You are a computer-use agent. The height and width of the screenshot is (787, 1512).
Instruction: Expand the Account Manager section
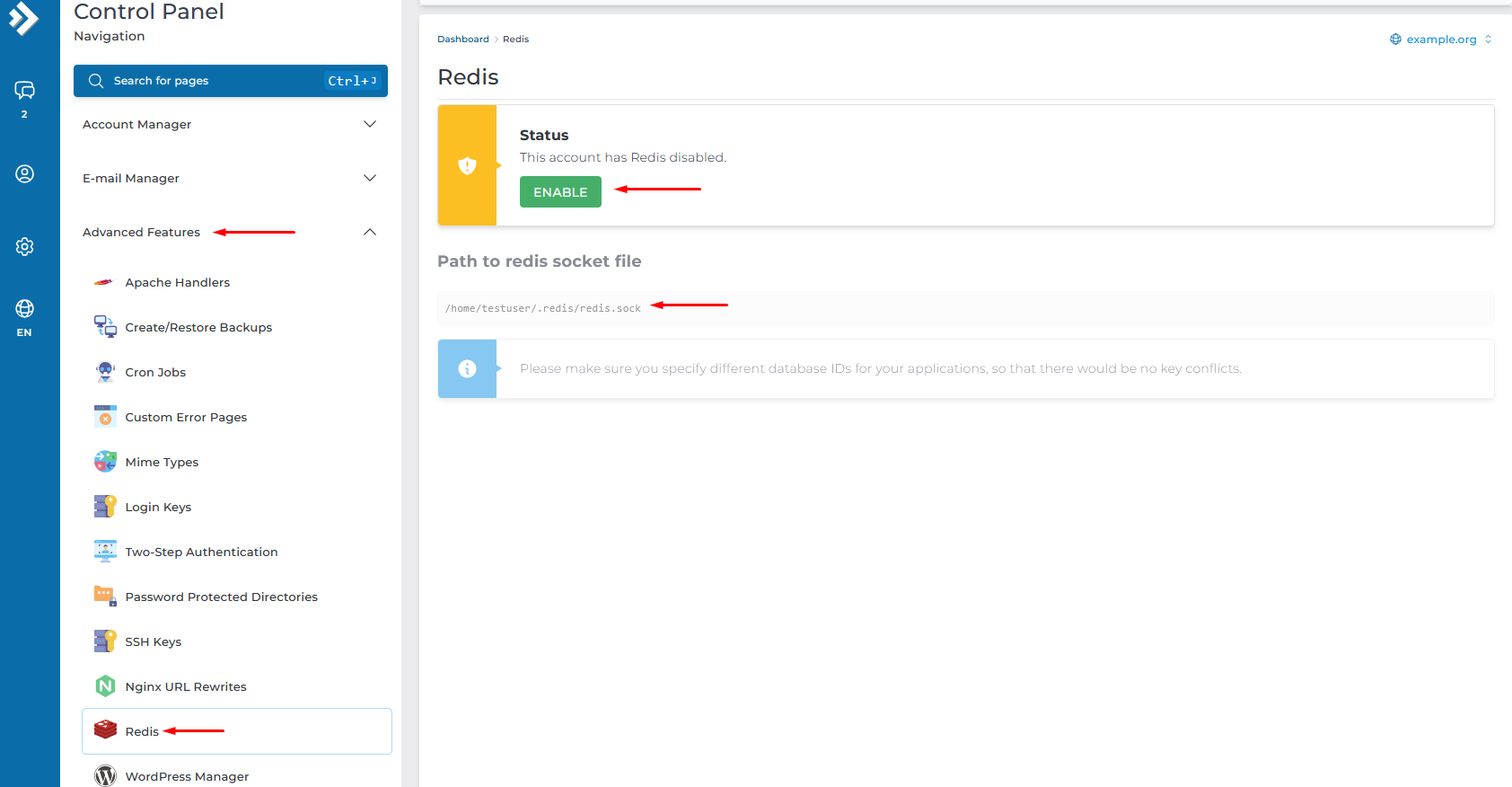coord(229,124)
